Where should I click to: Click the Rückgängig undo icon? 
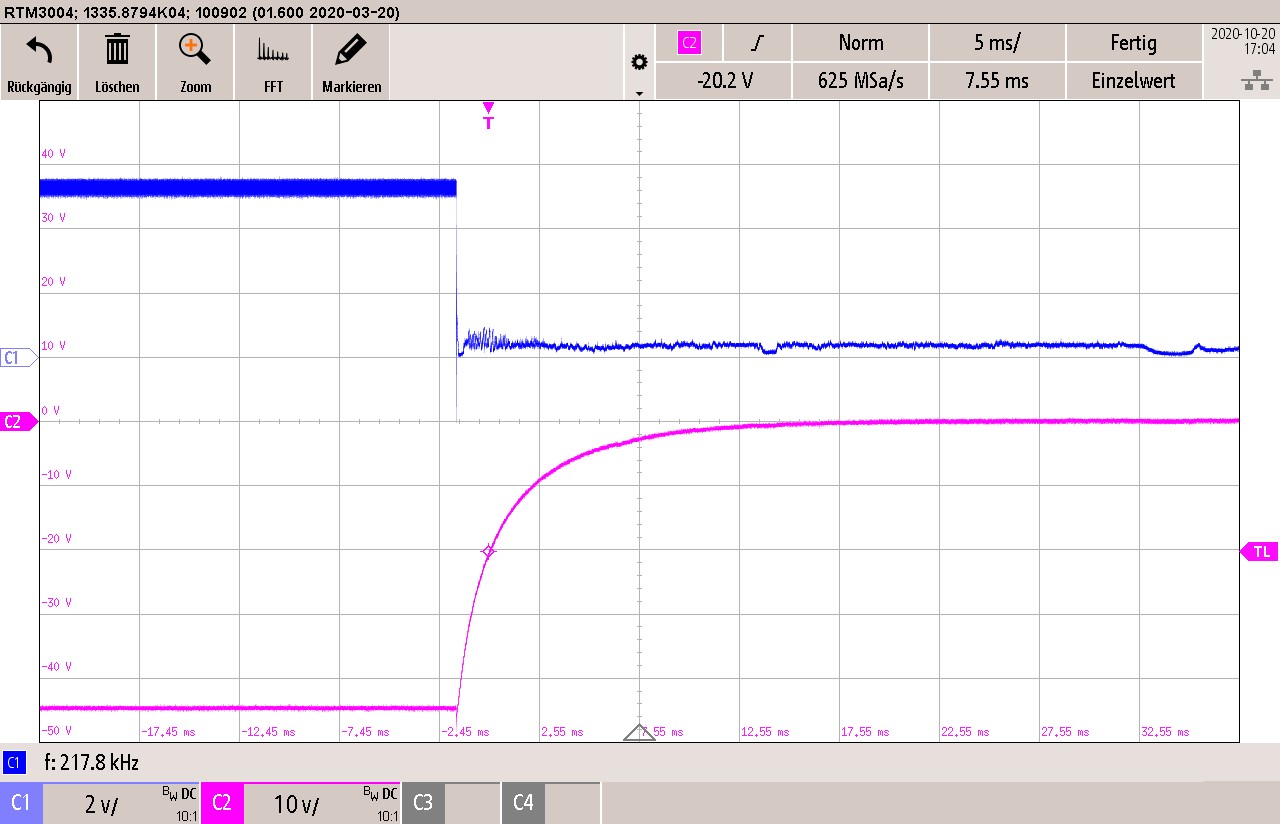pos(39,49)
